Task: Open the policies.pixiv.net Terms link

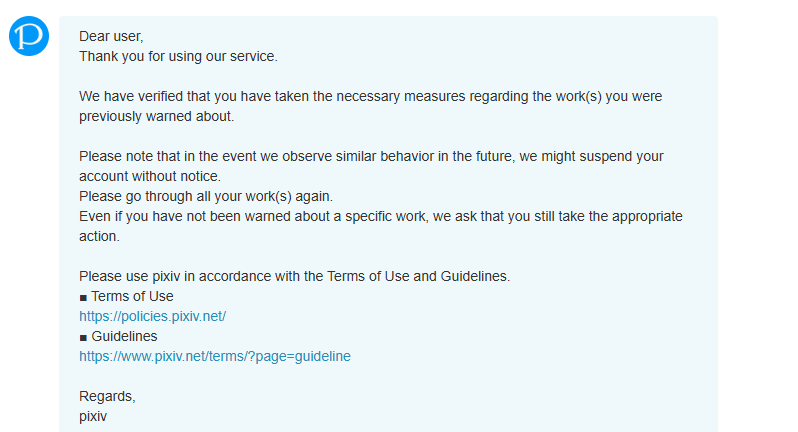Action: pos(153,316)
